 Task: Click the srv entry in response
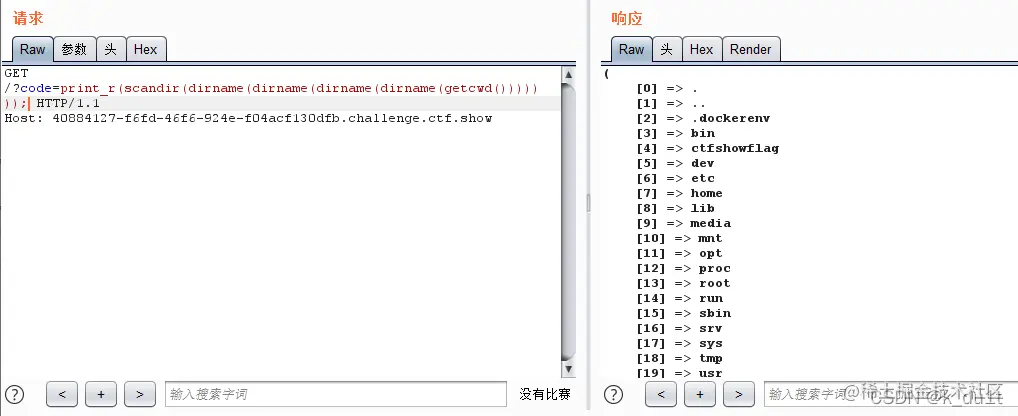tap(711, 328)
